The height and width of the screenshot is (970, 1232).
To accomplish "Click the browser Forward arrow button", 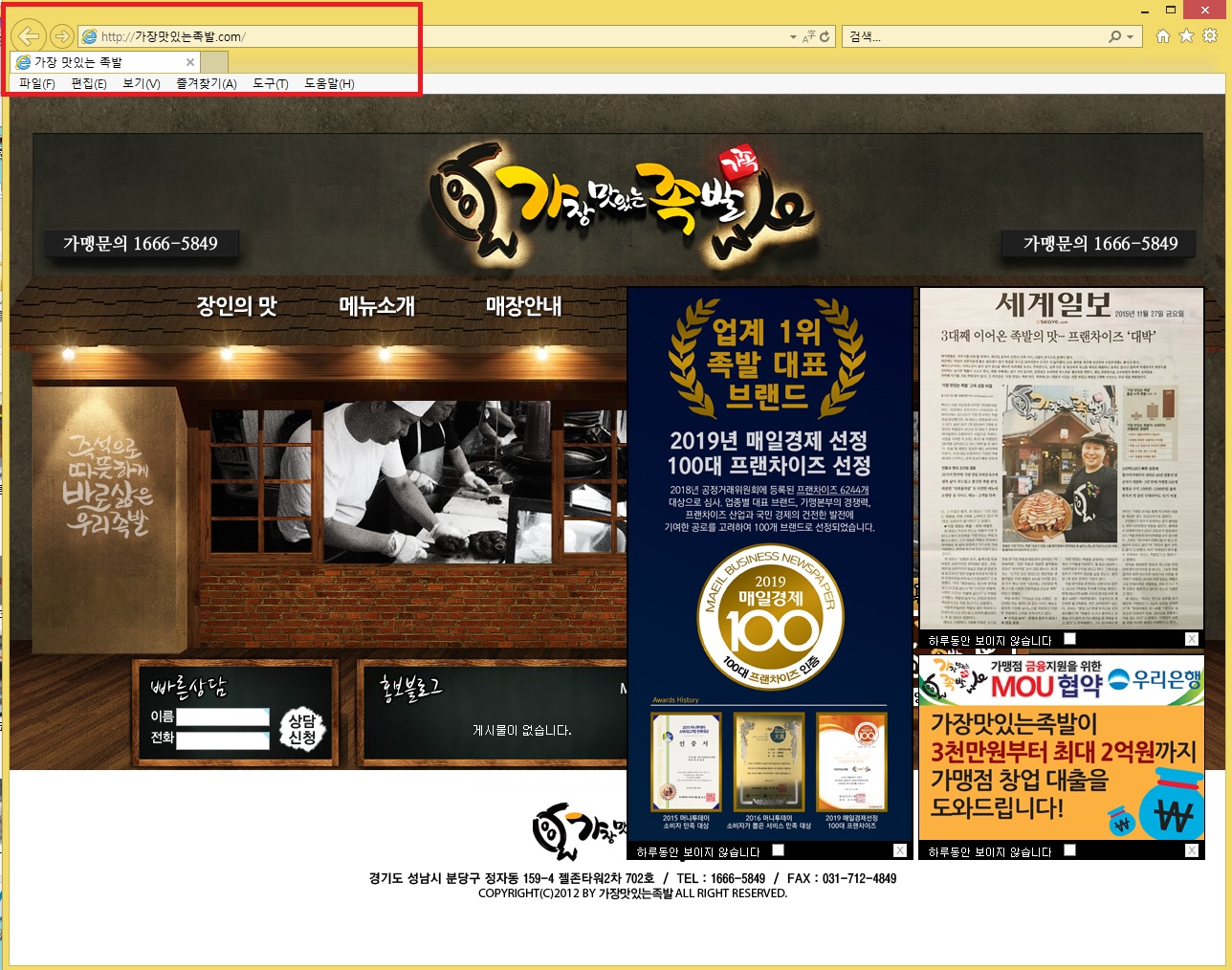I will [62, 36].
